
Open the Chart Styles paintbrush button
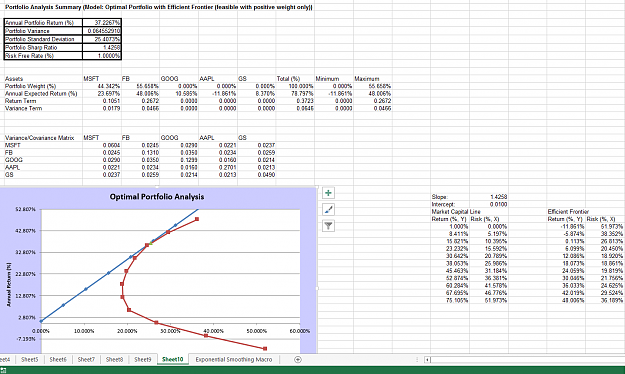tap(328, 209)
